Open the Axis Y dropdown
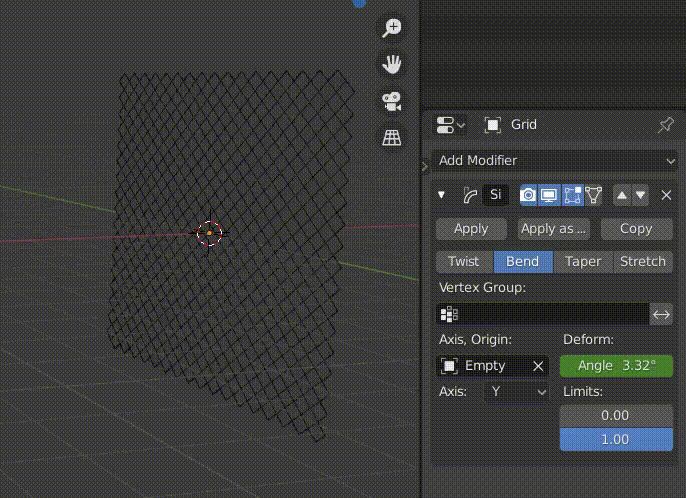 coord(516,392)
